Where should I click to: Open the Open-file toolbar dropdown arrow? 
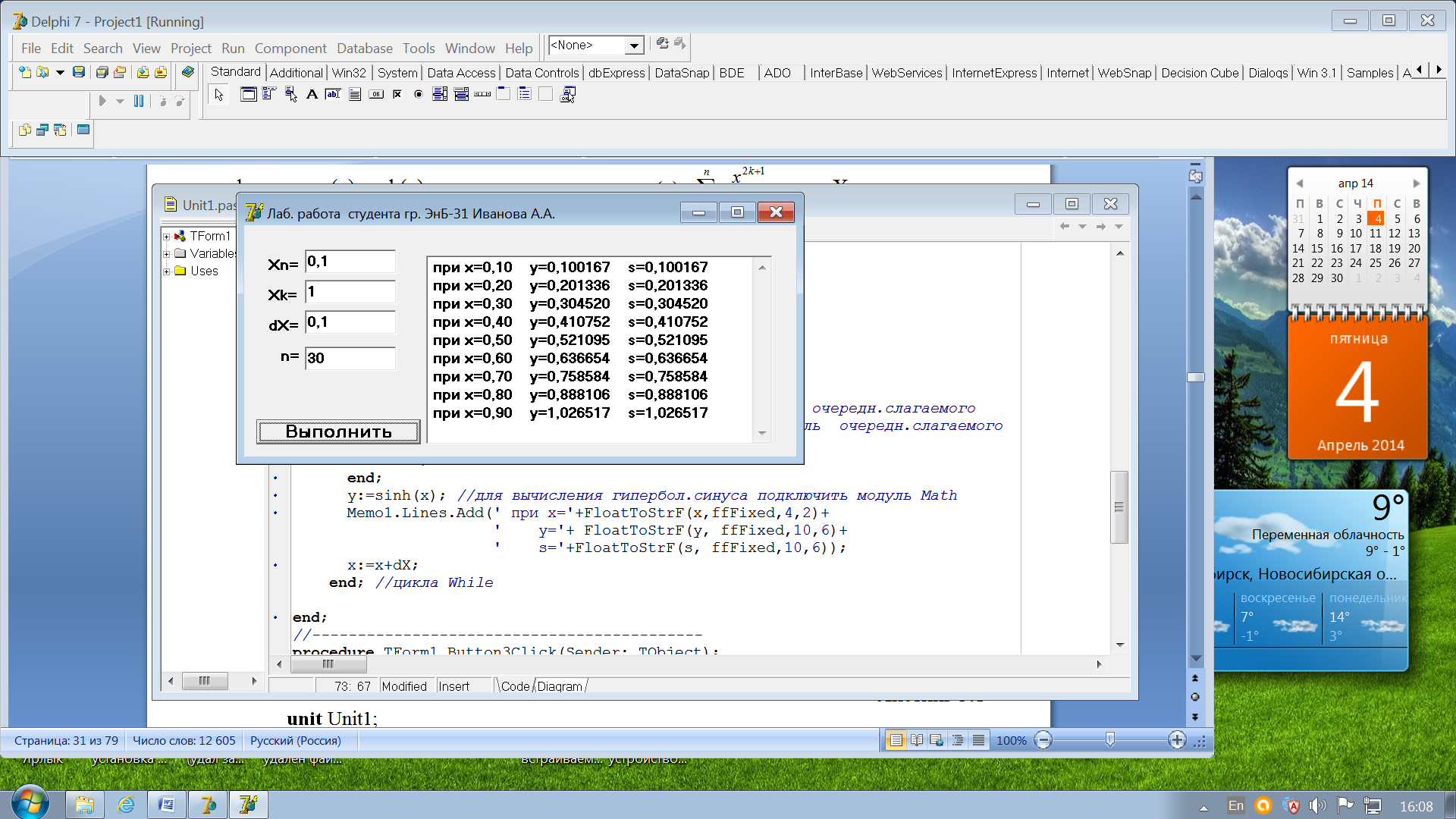click(60, 72)
